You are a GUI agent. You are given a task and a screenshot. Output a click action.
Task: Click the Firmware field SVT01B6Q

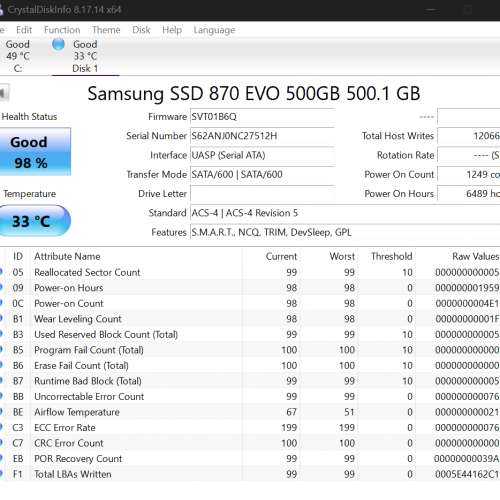click(262, 117)
